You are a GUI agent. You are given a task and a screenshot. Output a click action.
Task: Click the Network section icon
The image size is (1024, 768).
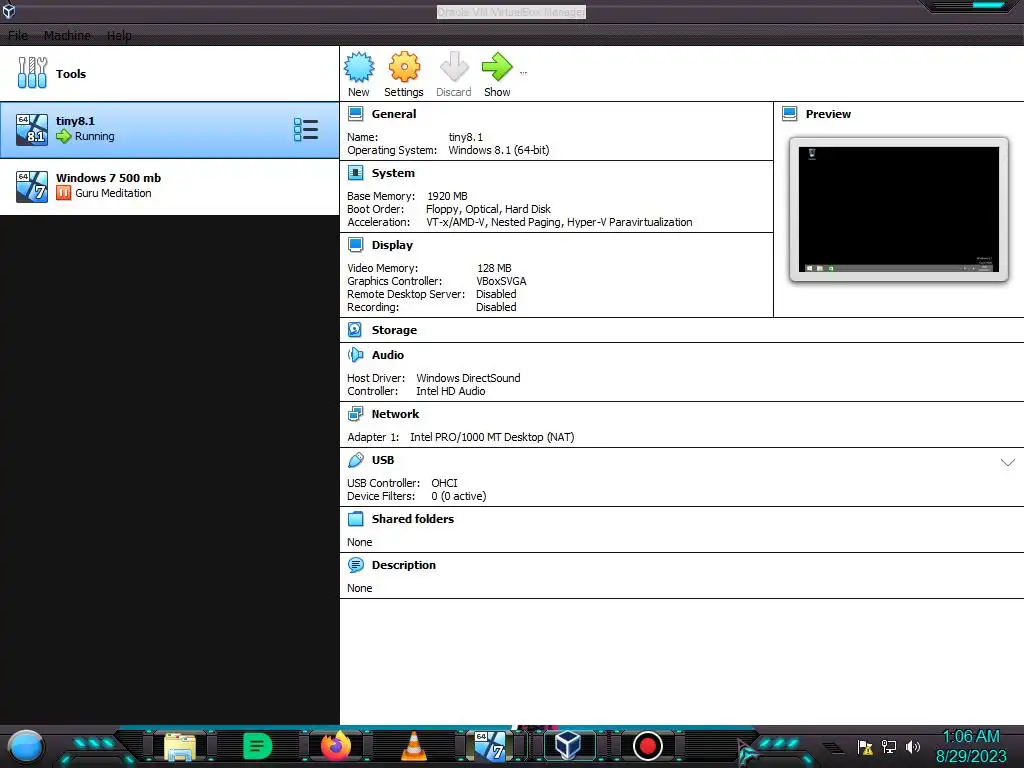coord(355,413)
